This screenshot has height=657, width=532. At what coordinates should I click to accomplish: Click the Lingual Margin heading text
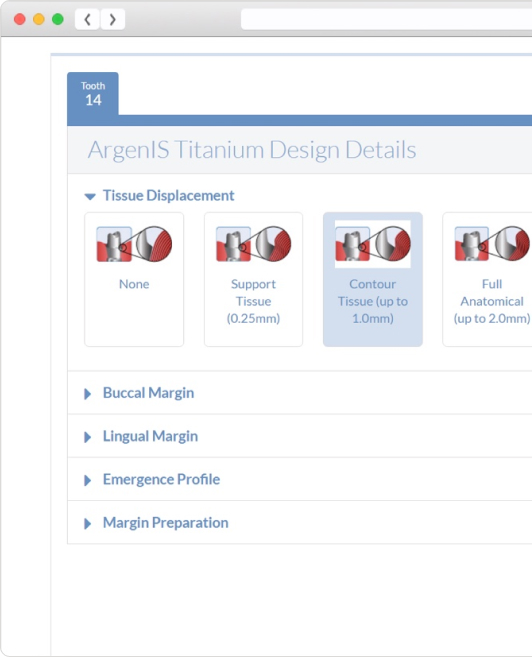click(x=150, y=436)
